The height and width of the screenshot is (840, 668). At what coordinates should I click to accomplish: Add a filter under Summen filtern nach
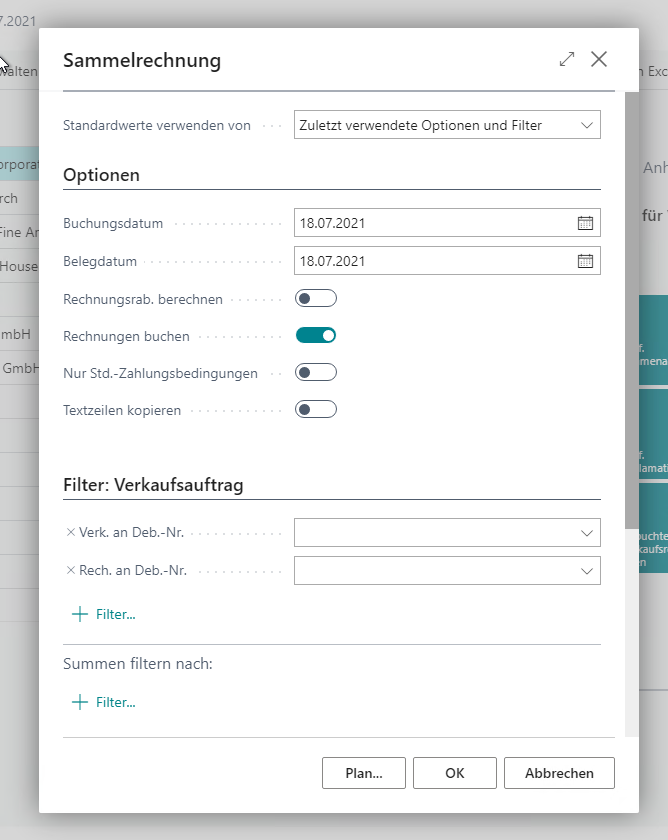(x=104, y=702)
